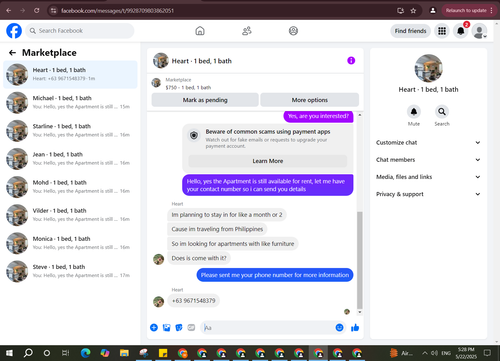Click message '+63 9671548379'
The image size is (500, 361).
click(x=194, y=301)
